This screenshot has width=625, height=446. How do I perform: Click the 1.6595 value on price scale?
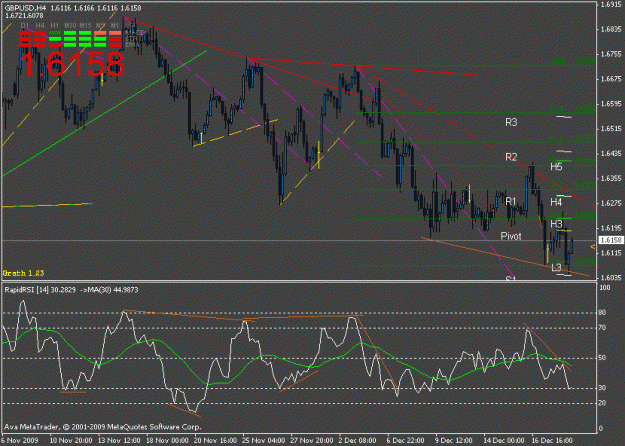point(611,104)
